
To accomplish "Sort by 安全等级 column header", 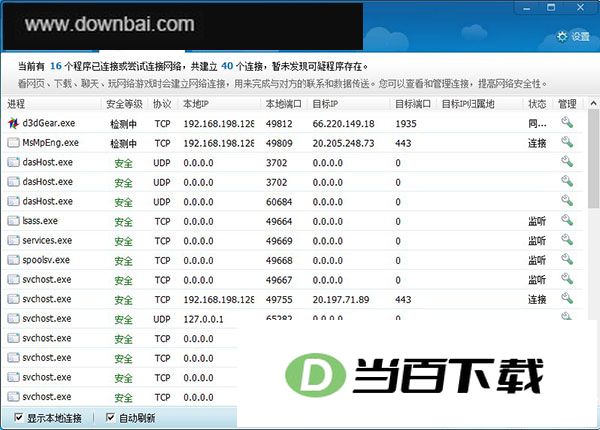I will (124, 104).
